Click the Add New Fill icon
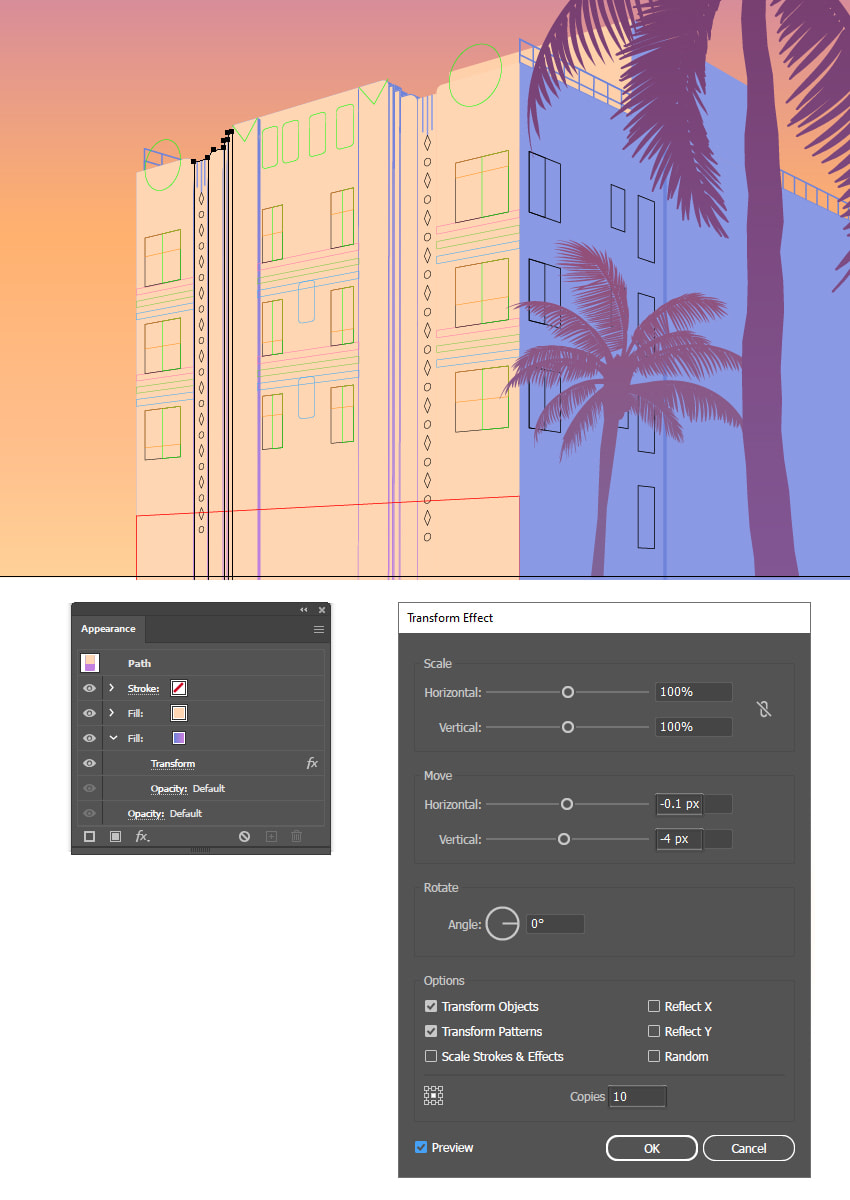The height and width of the screenshot is (1200, 850). click(x=114, y=836)
